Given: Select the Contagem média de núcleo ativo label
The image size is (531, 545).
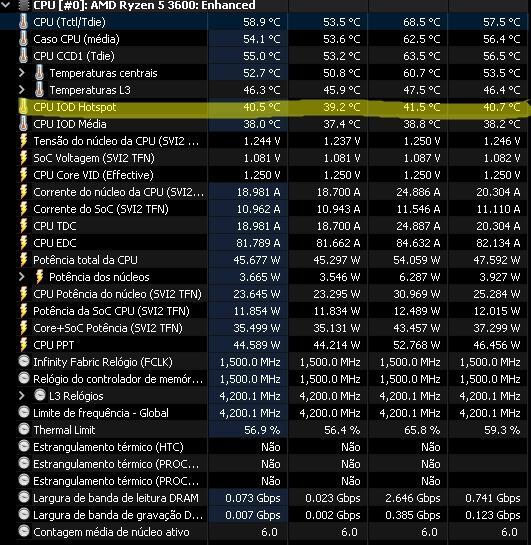Looking at the screenshot, I should pyautogui.click(x=111, y=532).
